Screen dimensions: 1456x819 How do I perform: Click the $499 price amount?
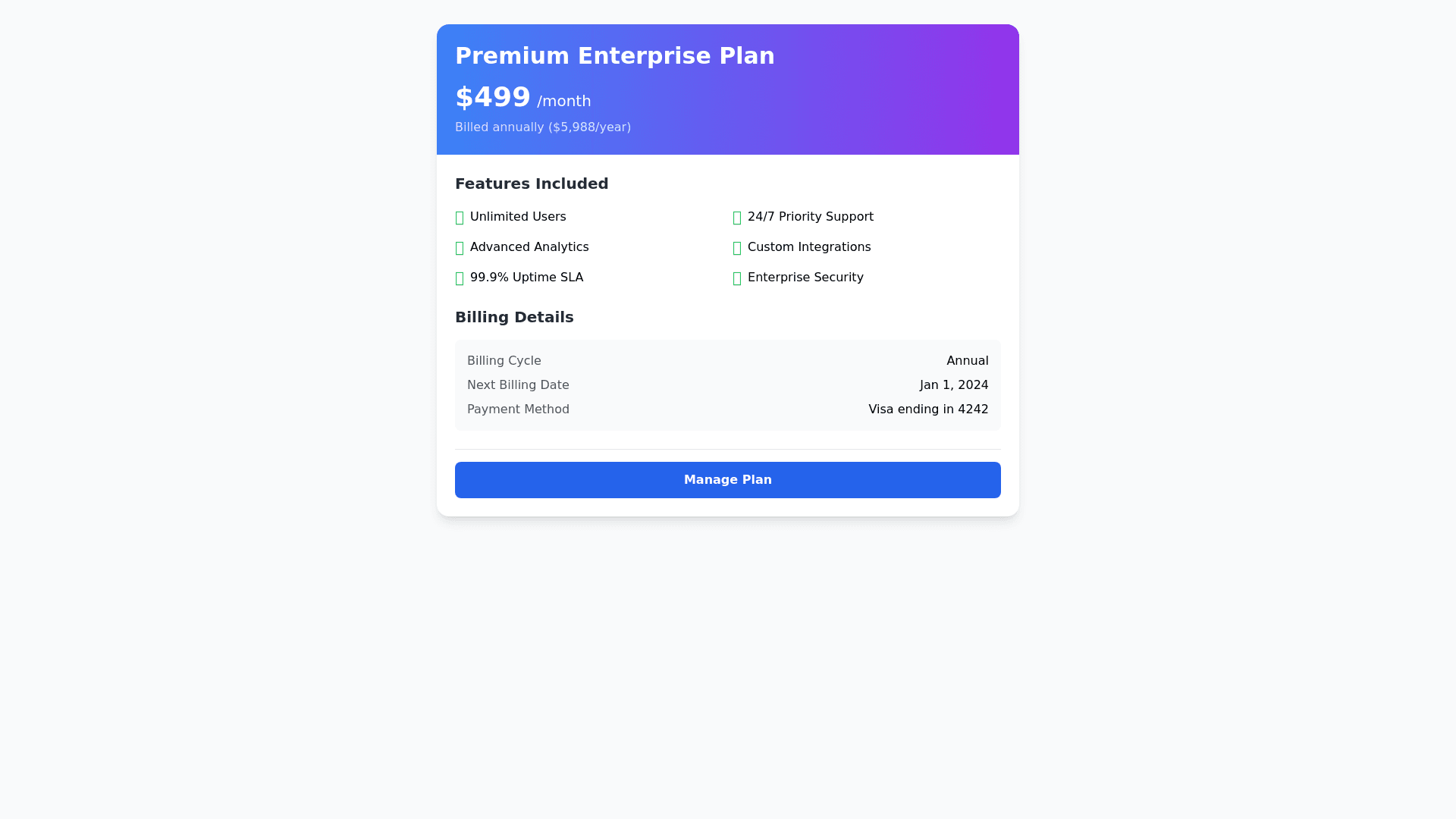click(493, 98)
